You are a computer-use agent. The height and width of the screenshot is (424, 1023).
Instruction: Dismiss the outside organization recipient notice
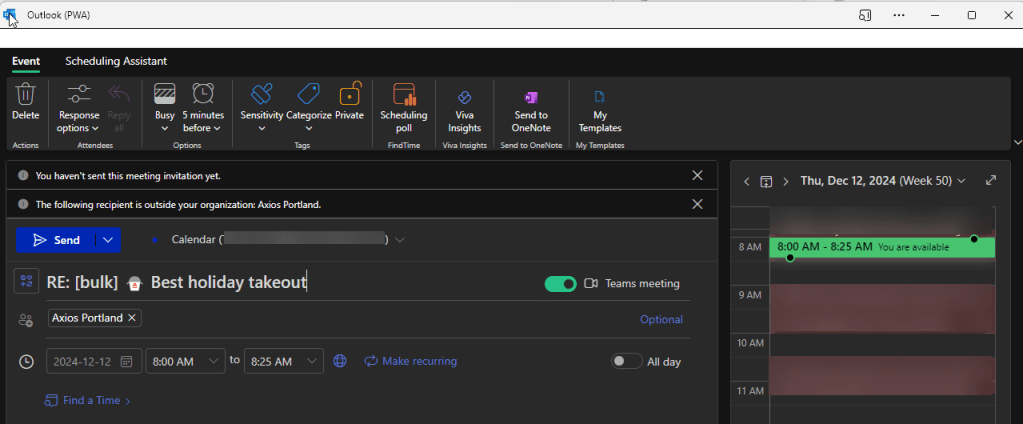pos(697,204)
